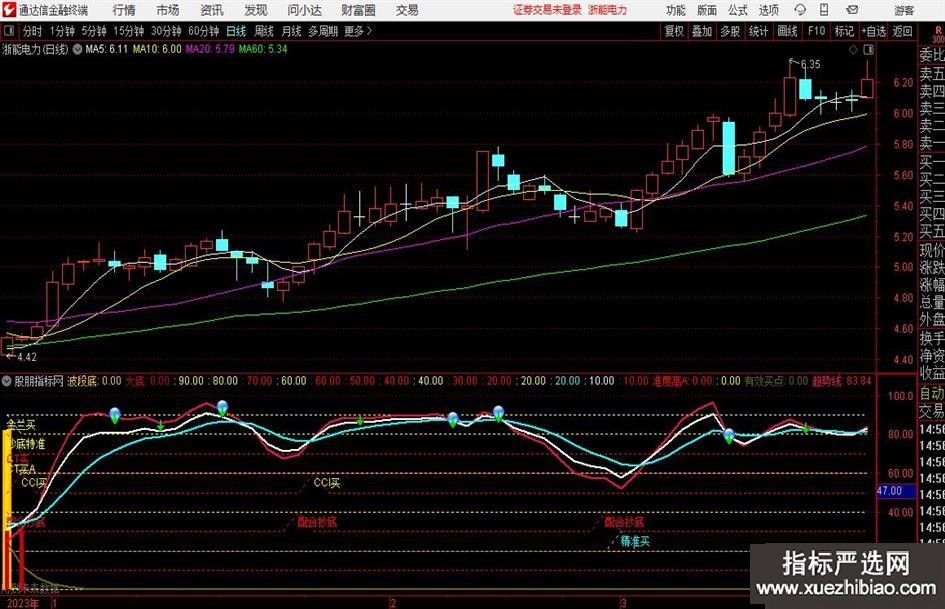The height and width of the screenshot is (609, 945).
Task: Switch to 分时 chart tab
Action: pos(33,31)
